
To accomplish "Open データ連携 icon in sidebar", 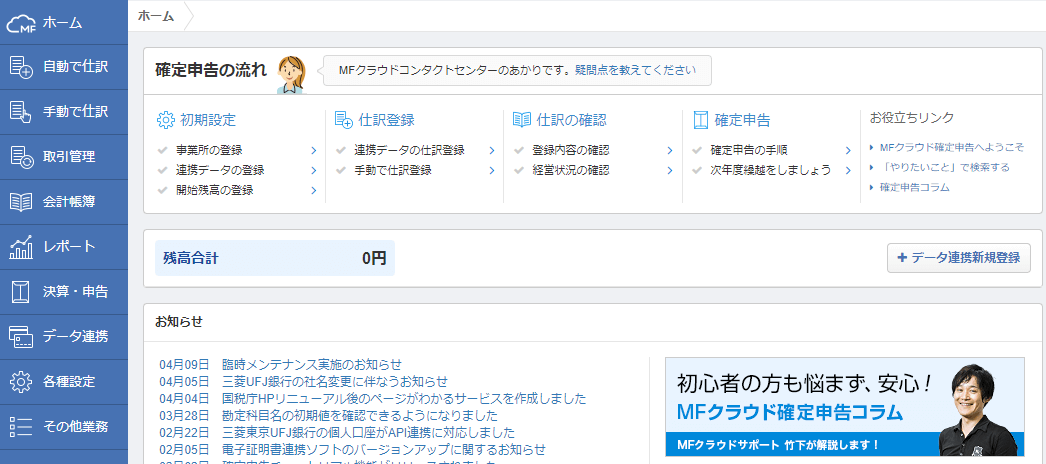I will pyautogui.click(x=21, y=337).
